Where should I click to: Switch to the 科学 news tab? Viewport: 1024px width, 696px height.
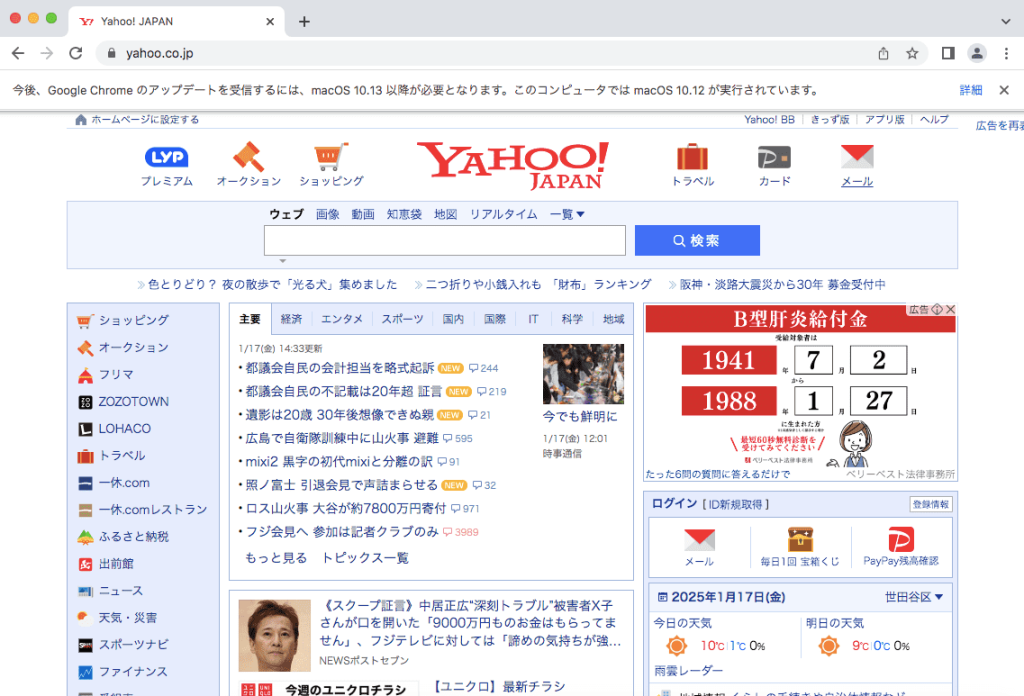click(572, 319)
